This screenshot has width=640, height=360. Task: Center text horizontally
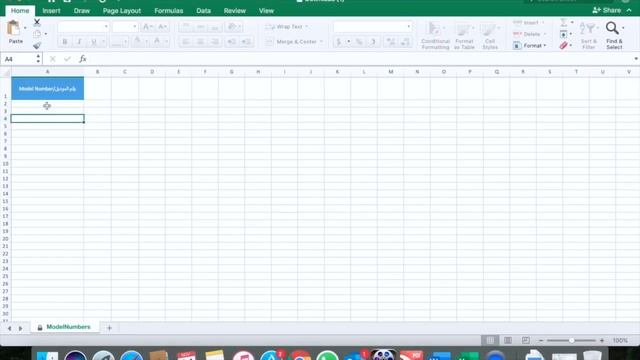pyautogui.click(x=200, y=42)
